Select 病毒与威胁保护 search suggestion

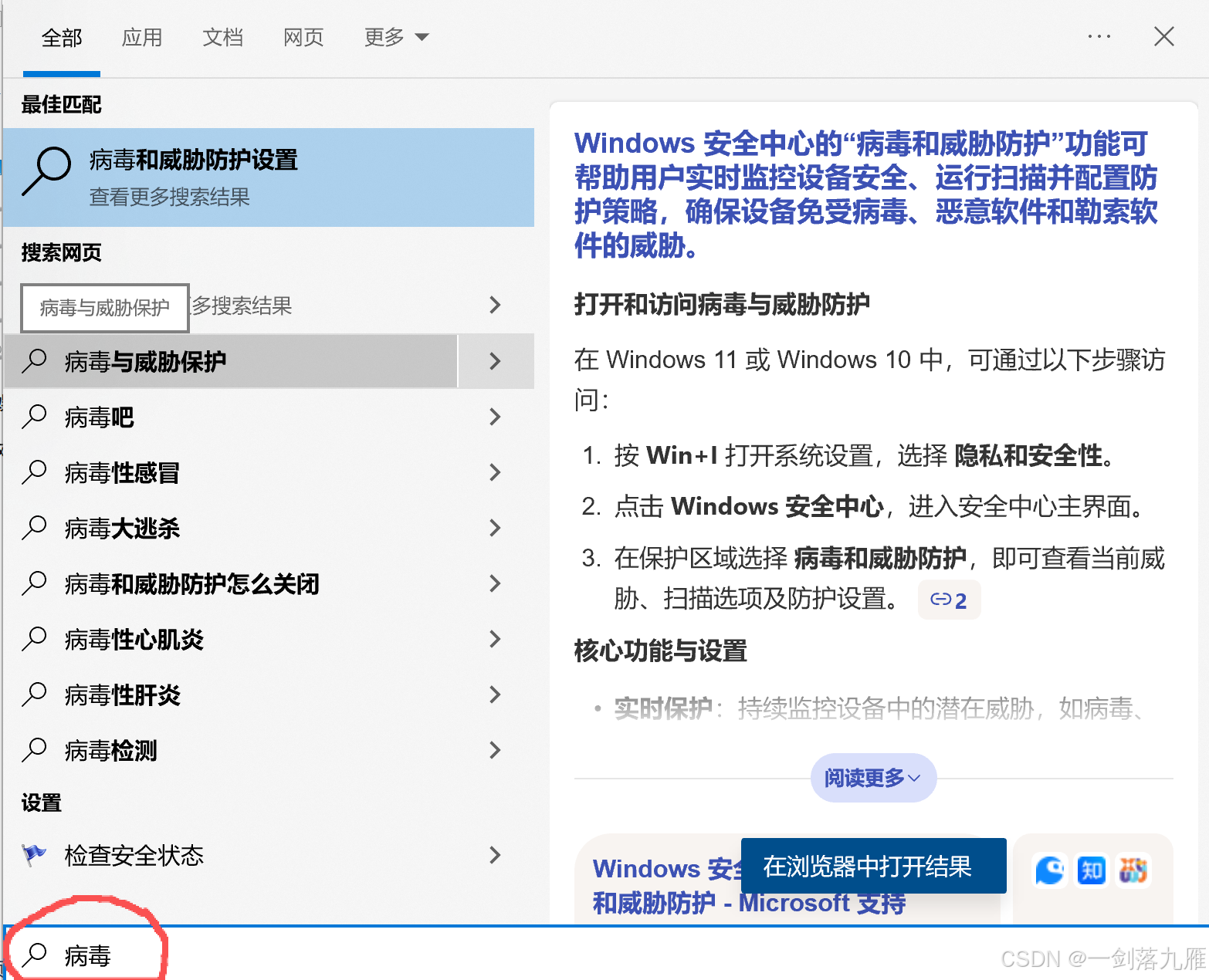point(232,361)
